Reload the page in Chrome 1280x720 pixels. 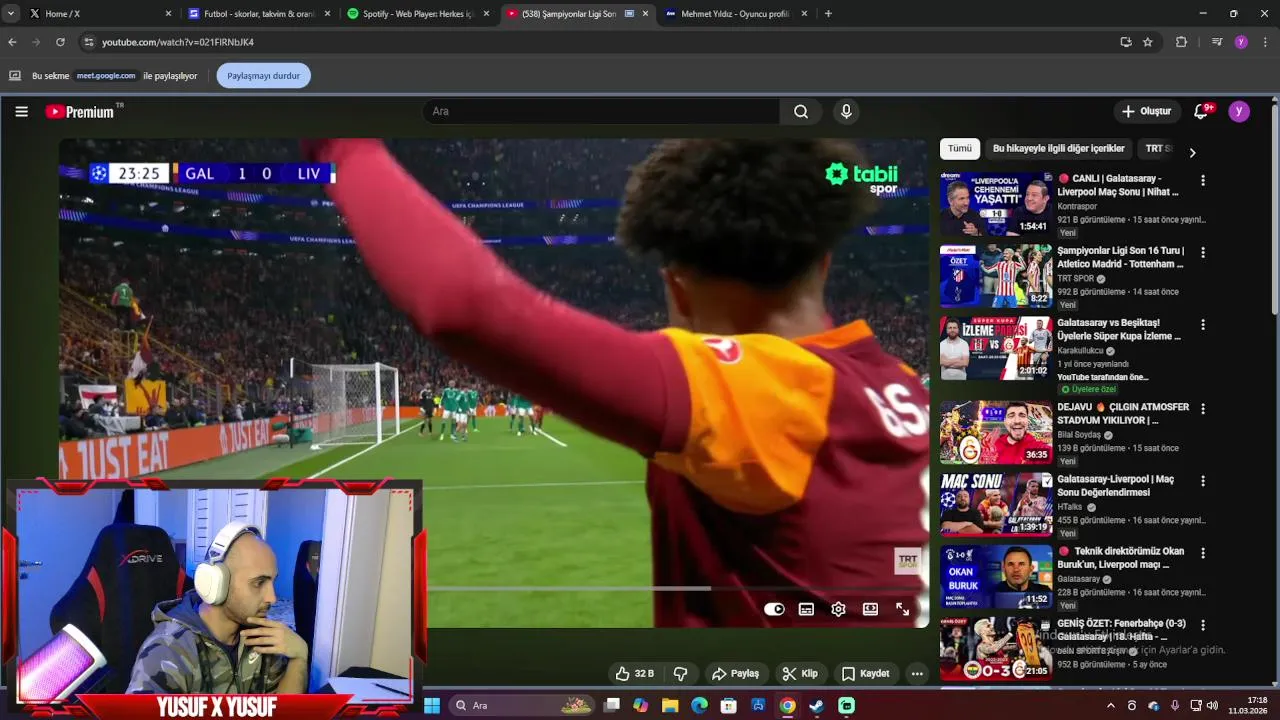[x=60, y=42]
